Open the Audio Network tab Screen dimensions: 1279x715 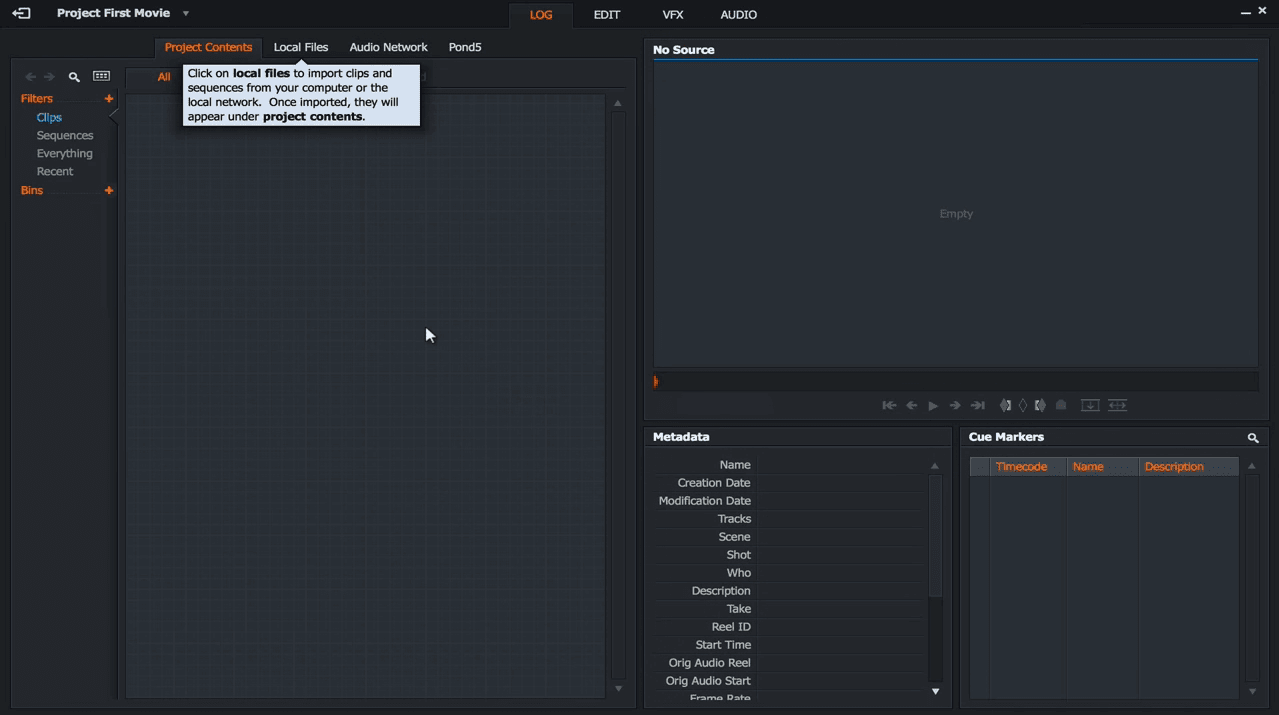pos(388,47)
